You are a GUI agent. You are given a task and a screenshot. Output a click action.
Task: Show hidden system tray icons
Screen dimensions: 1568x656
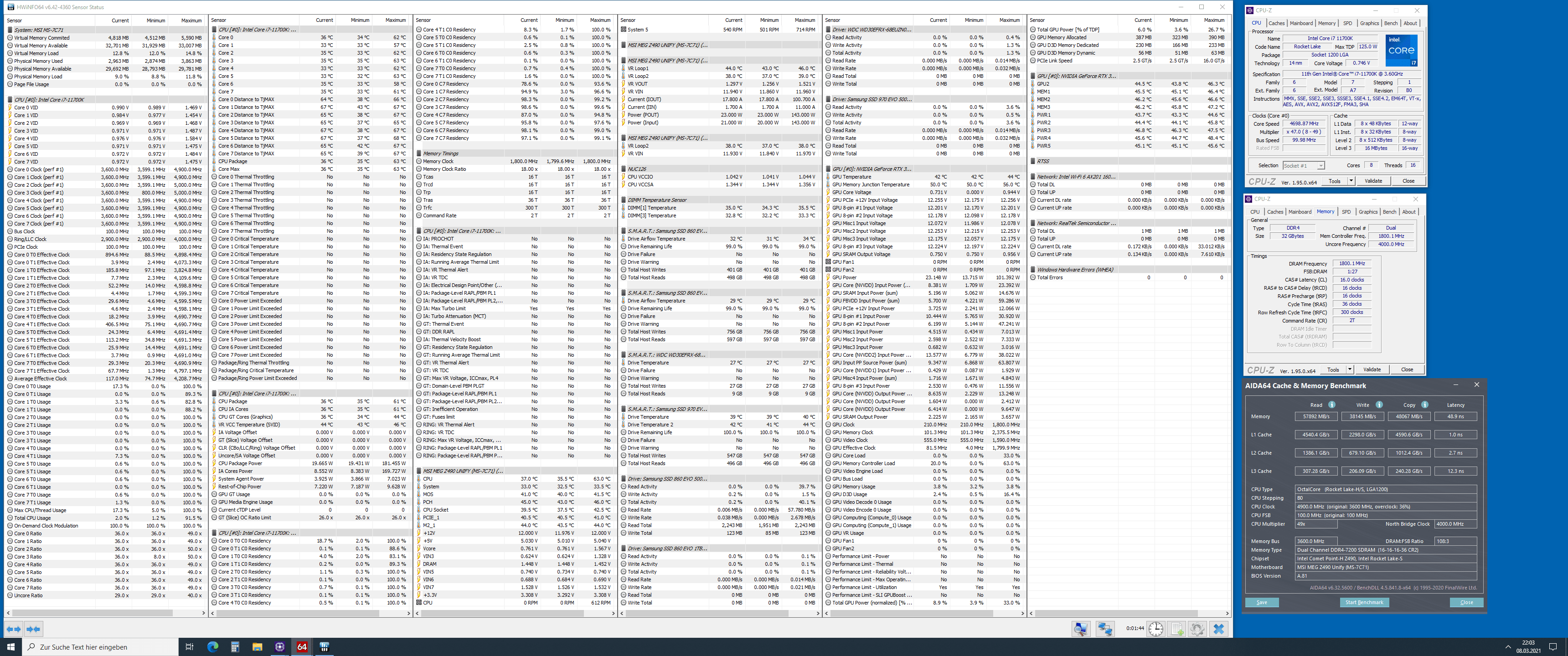[x=1508, y=647]
